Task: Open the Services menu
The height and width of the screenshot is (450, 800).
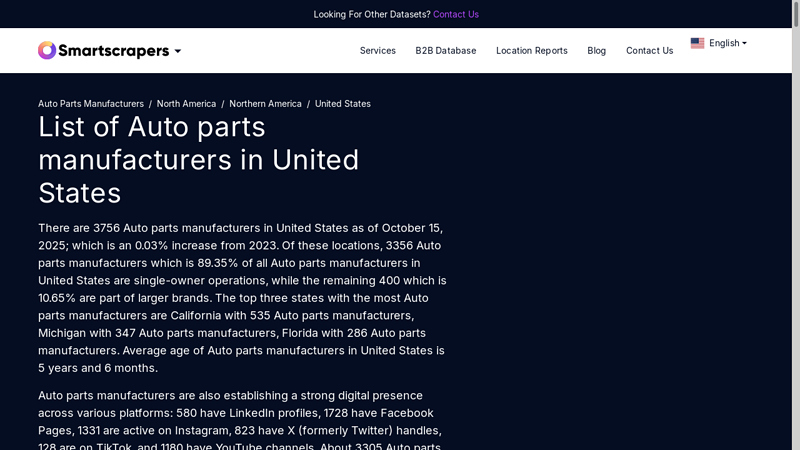Action: coord(378,51)
